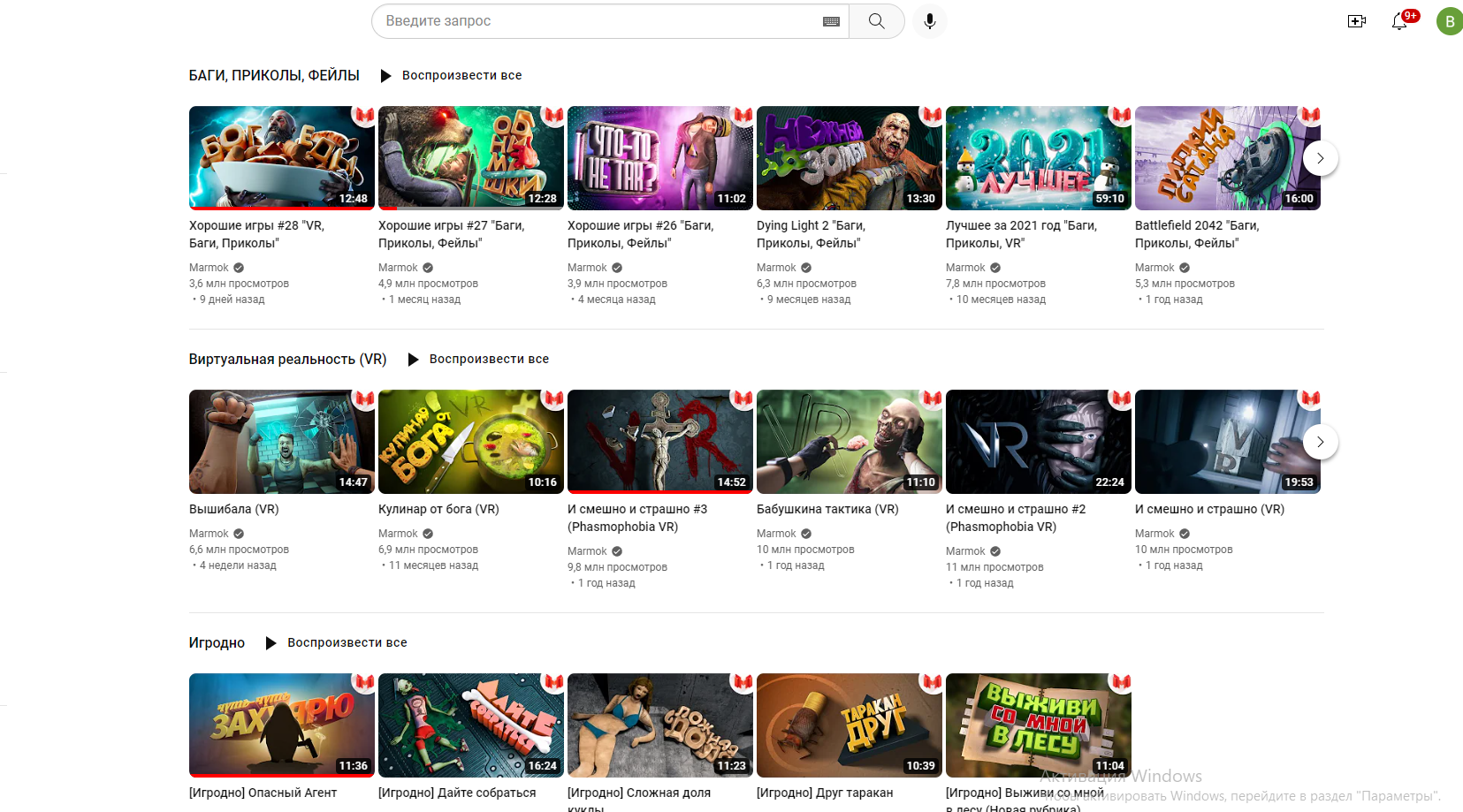This screenshot has height=812, width=1463.
Task: Open Marmok channel under Вышибала (VR)
Action: point(209,534)
